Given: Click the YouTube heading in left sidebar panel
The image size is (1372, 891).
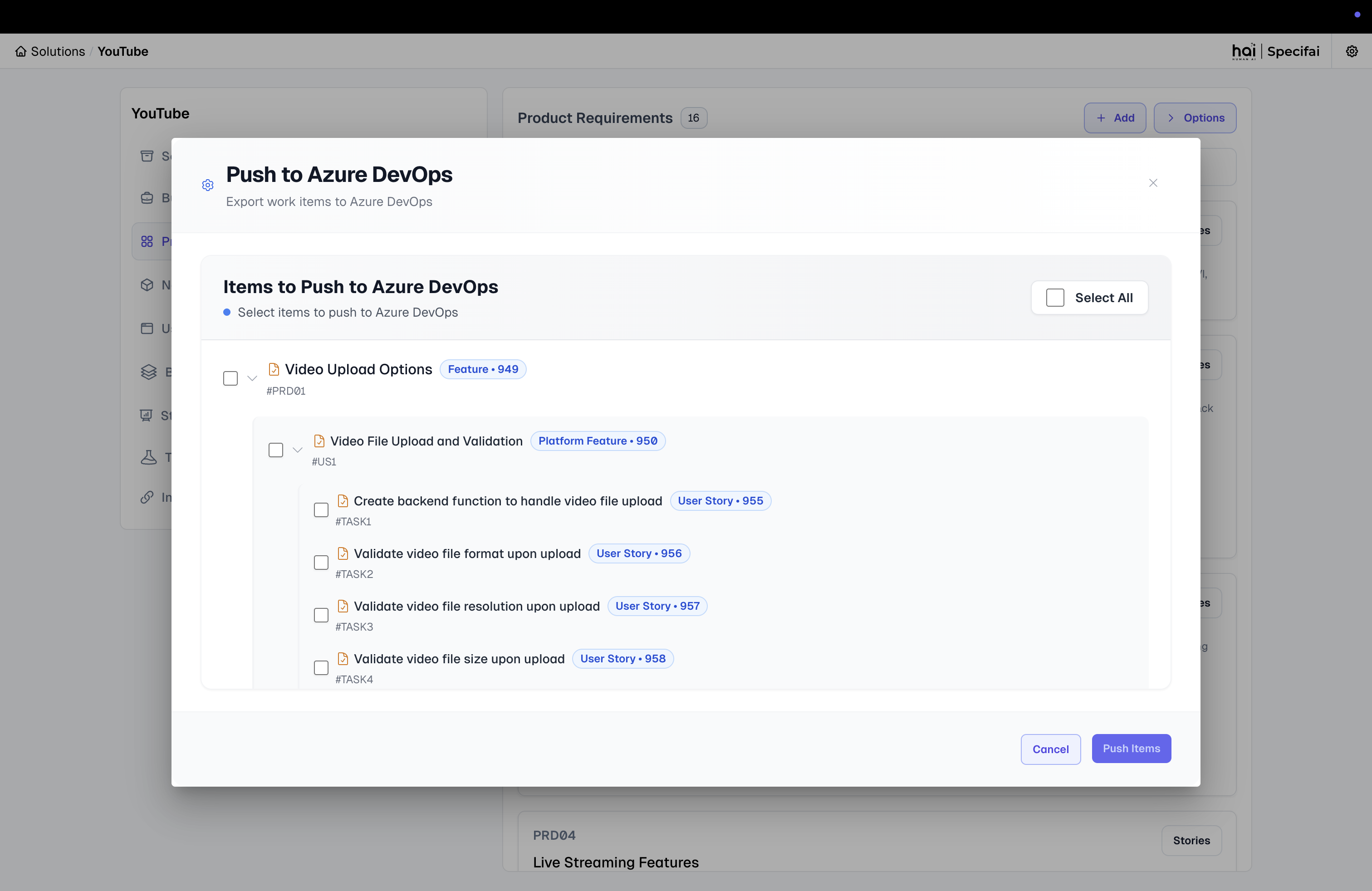Looking at the screenshot, I should click(160, 113).
